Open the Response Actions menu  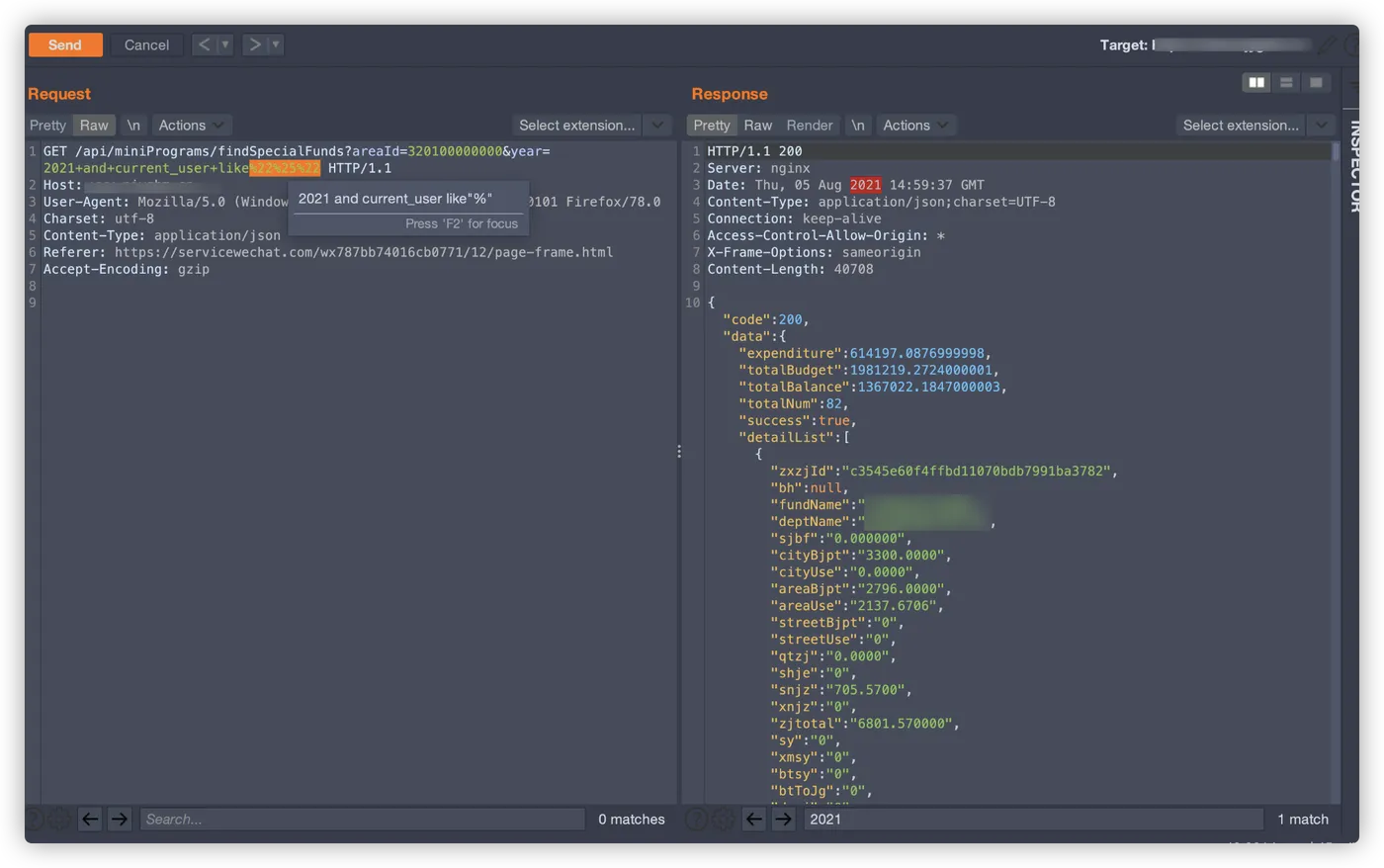(915, 126)
